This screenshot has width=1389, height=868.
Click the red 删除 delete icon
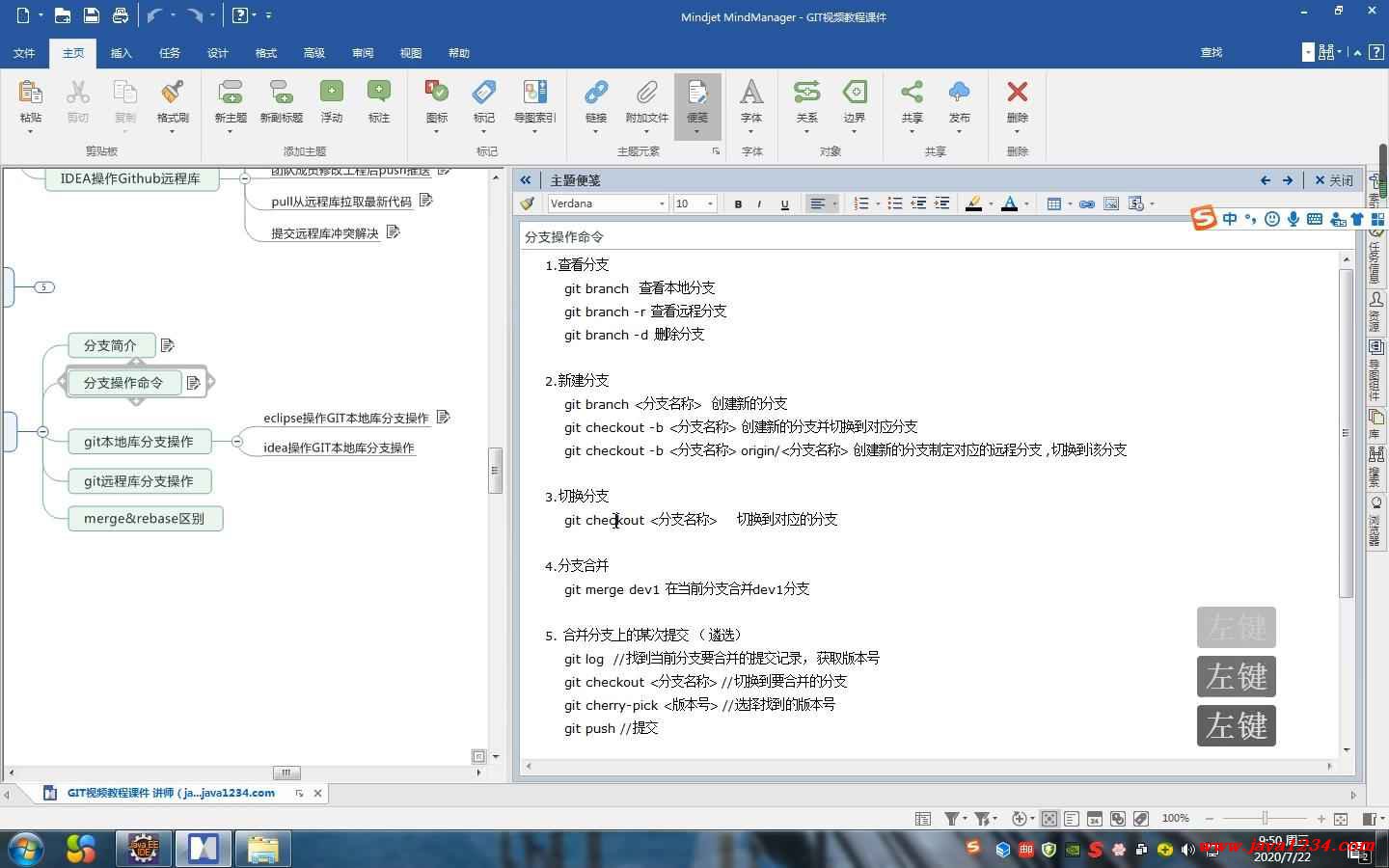pyautogui.click(x=1017, y=94)
